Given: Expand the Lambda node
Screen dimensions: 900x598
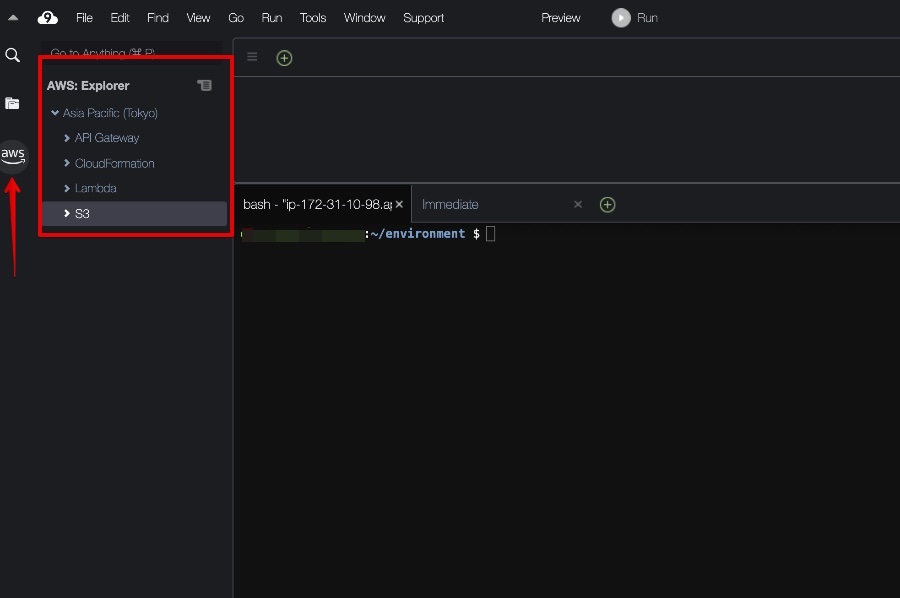Looking at the screenshot, I should point(67,188).
